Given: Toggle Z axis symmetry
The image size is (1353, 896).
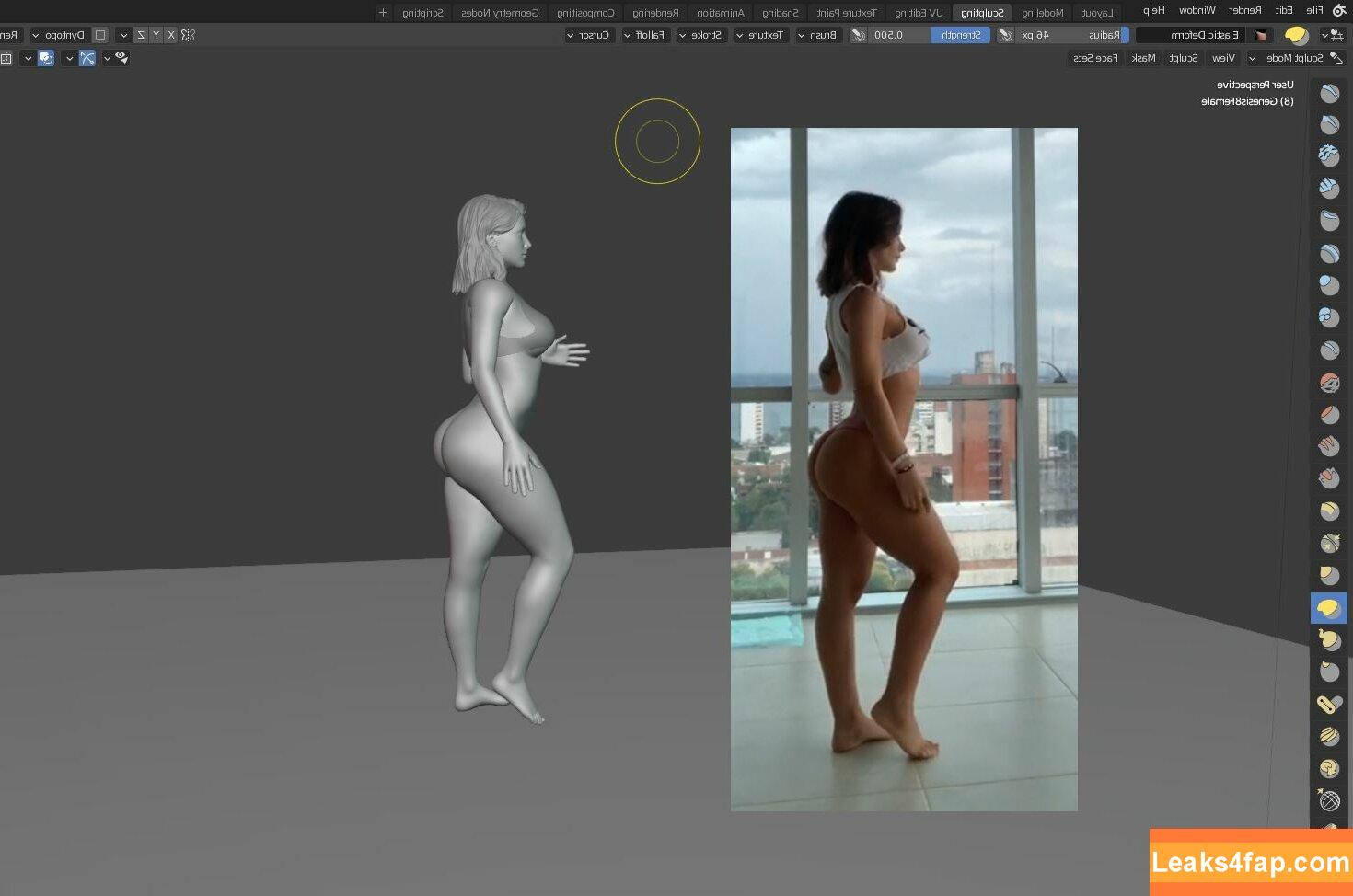Looking at the screenshot, I should [x=141, y=35].
